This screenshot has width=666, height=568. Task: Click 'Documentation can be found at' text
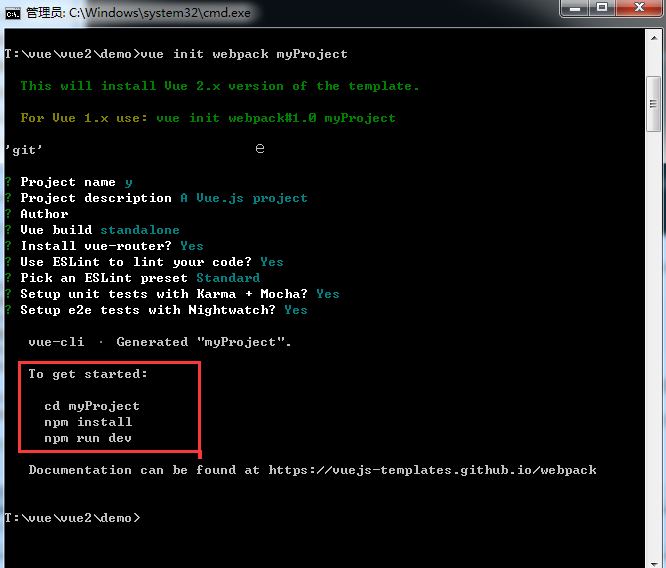pyautogui.click(x=144, y=470)
